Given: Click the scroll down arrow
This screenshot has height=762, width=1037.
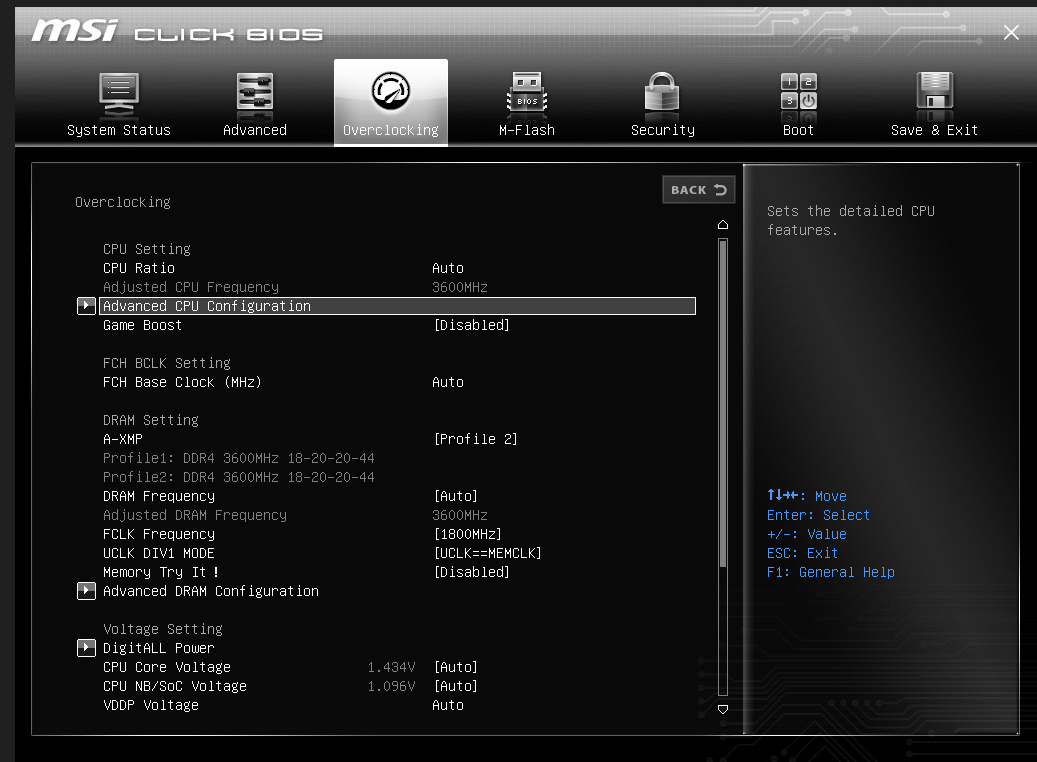Looking at the screenshot, I should [x=723, y=709].
